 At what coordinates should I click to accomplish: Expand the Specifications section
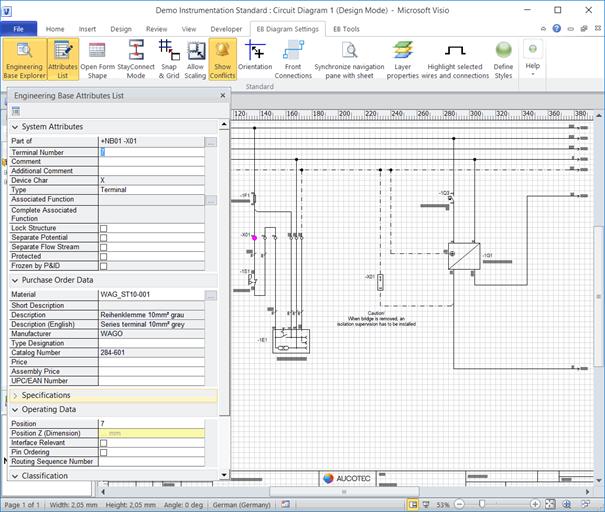[x=15, y=395]
